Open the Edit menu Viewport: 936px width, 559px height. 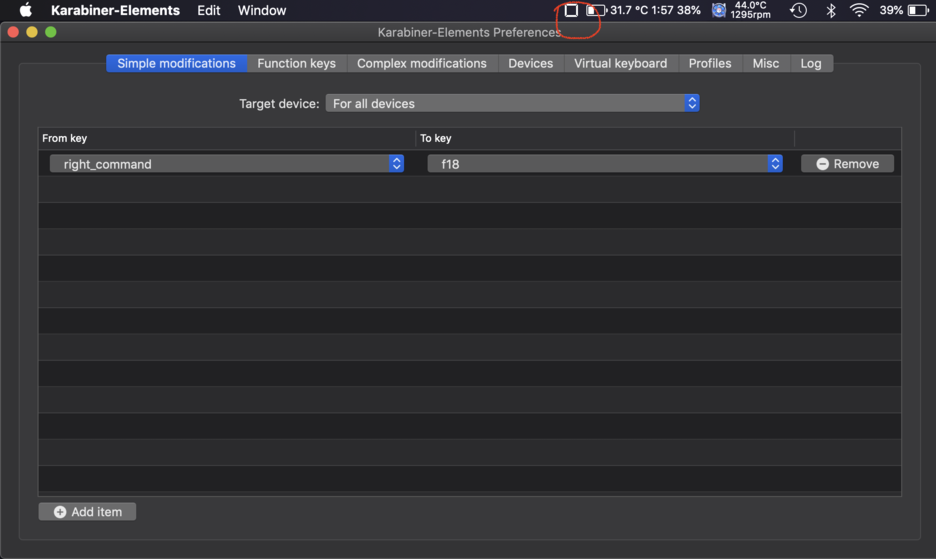209,10
